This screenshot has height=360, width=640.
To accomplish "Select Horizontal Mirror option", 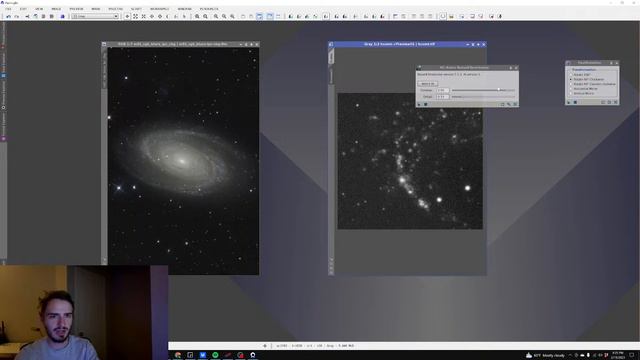I will (x=584, y=89).
